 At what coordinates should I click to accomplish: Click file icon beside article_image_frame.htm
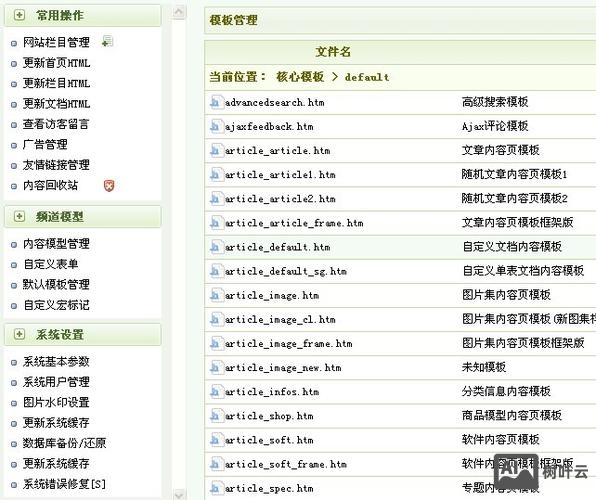(216, 344)
